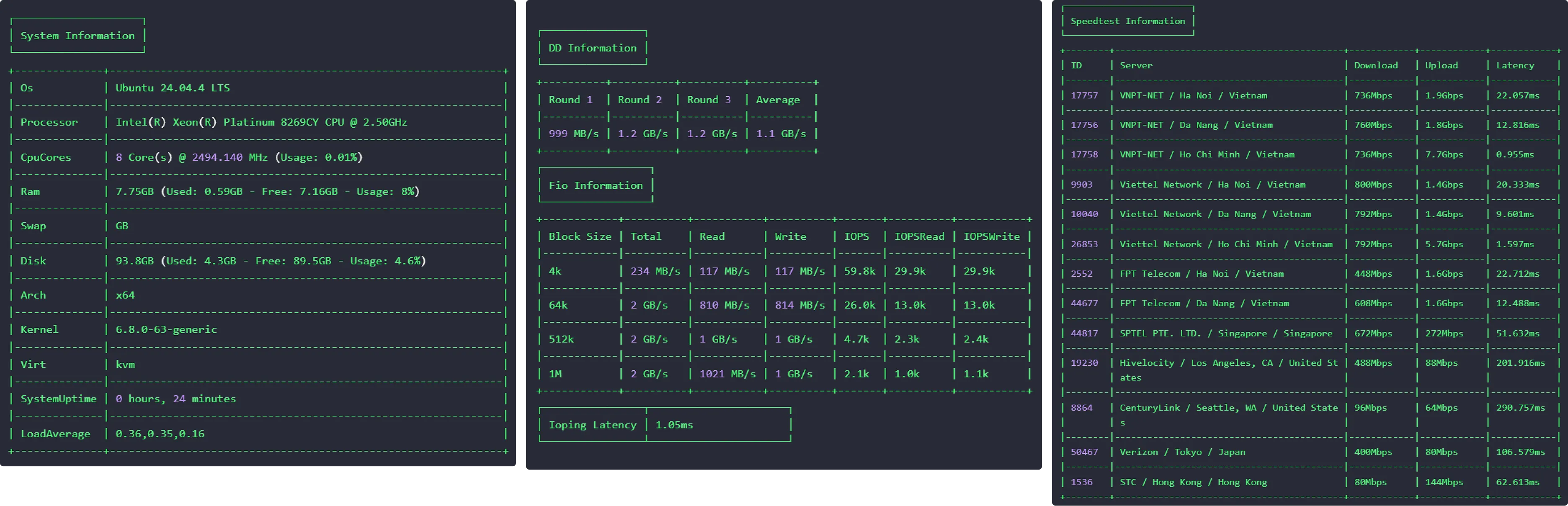The width and height of the screenshot is (1568, 506).
Task: Select the SPTEL Singapore server row
Action: (x=1310, y=334)
